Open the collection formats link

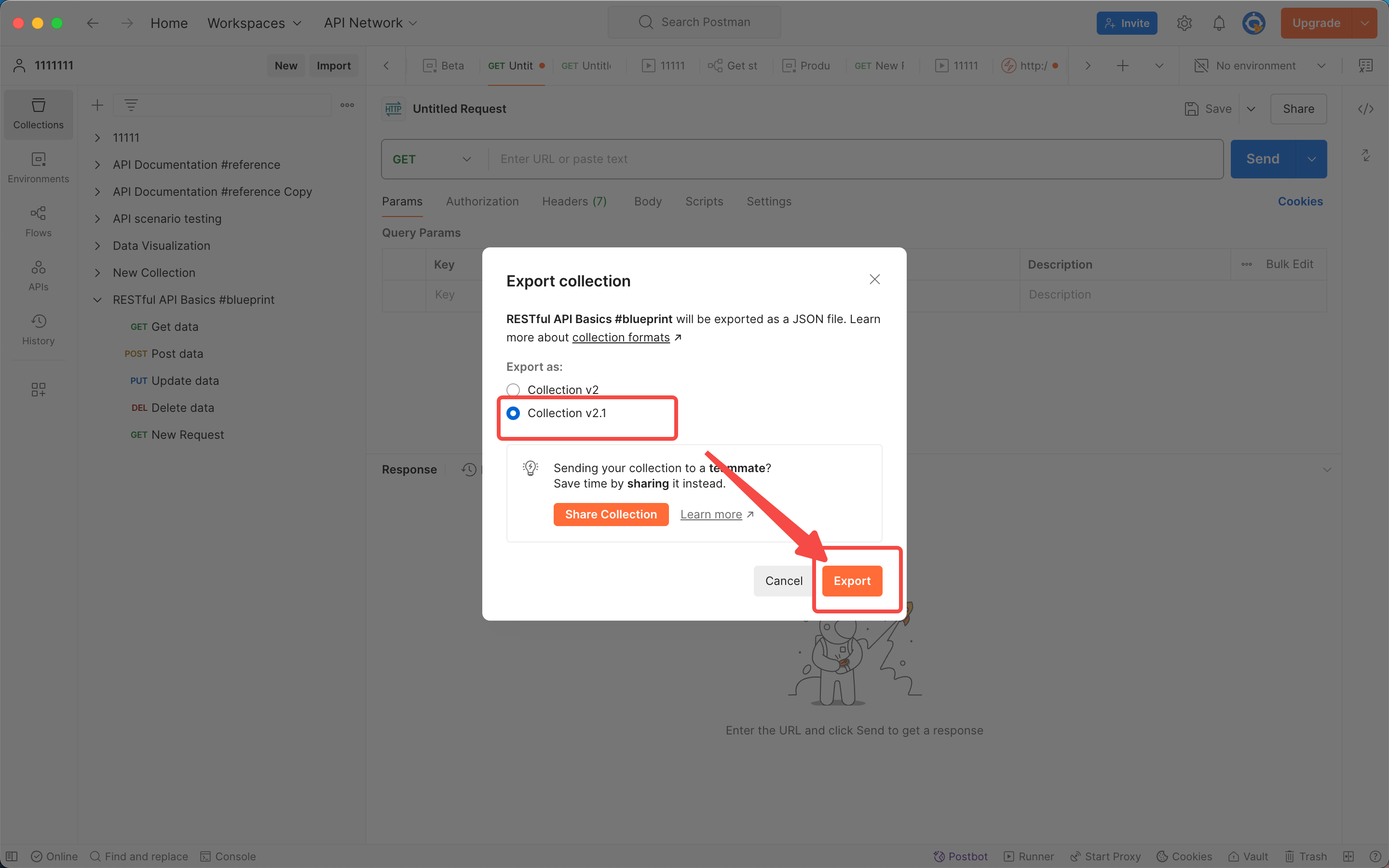(x=621, y=338)
